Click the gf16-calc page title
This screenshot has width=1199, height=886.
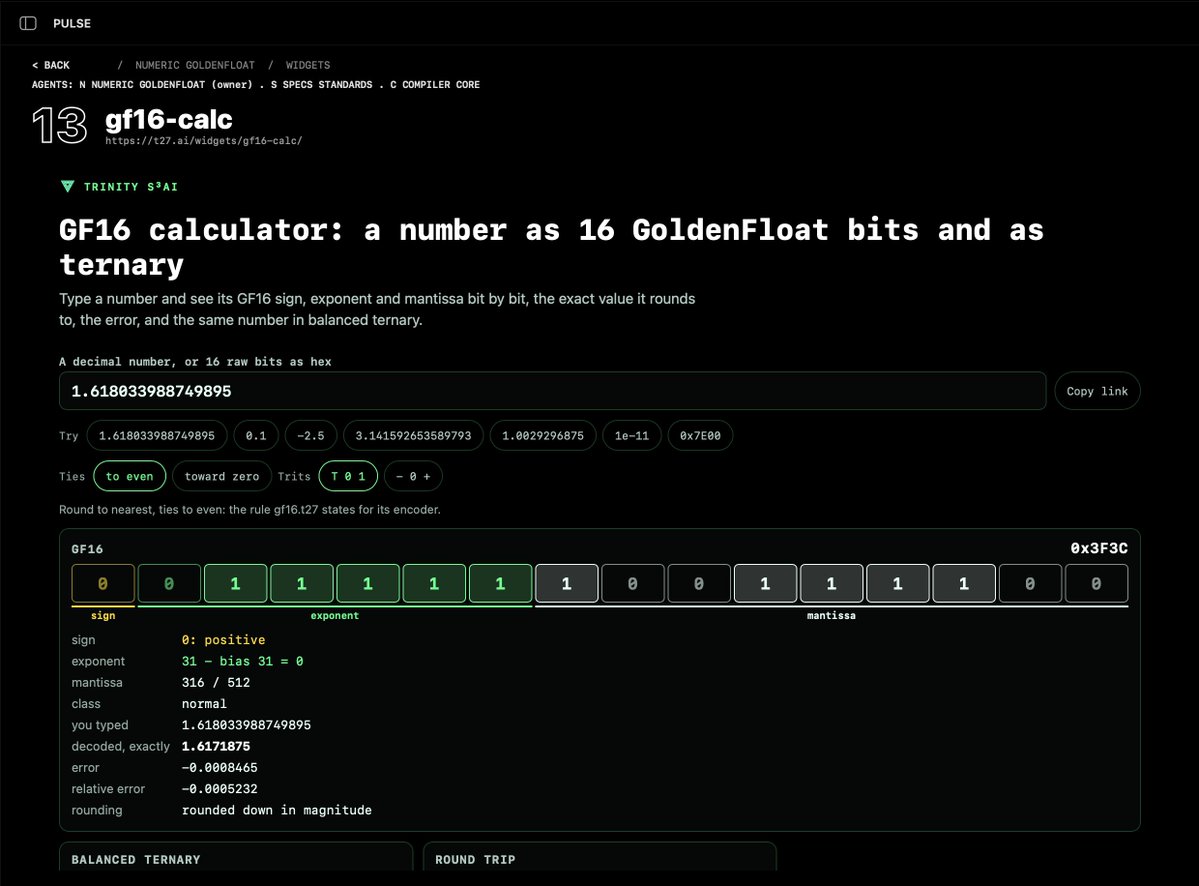pos(169,119)
